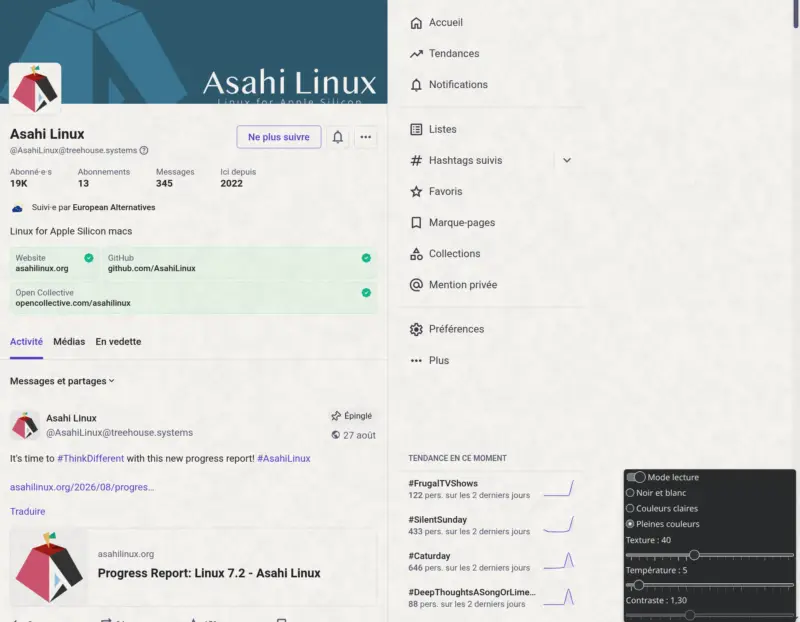Open the #ThinkDifferent hashtag link
The image size is (800, 622).
pyautogui.click(x=90, y=458)
